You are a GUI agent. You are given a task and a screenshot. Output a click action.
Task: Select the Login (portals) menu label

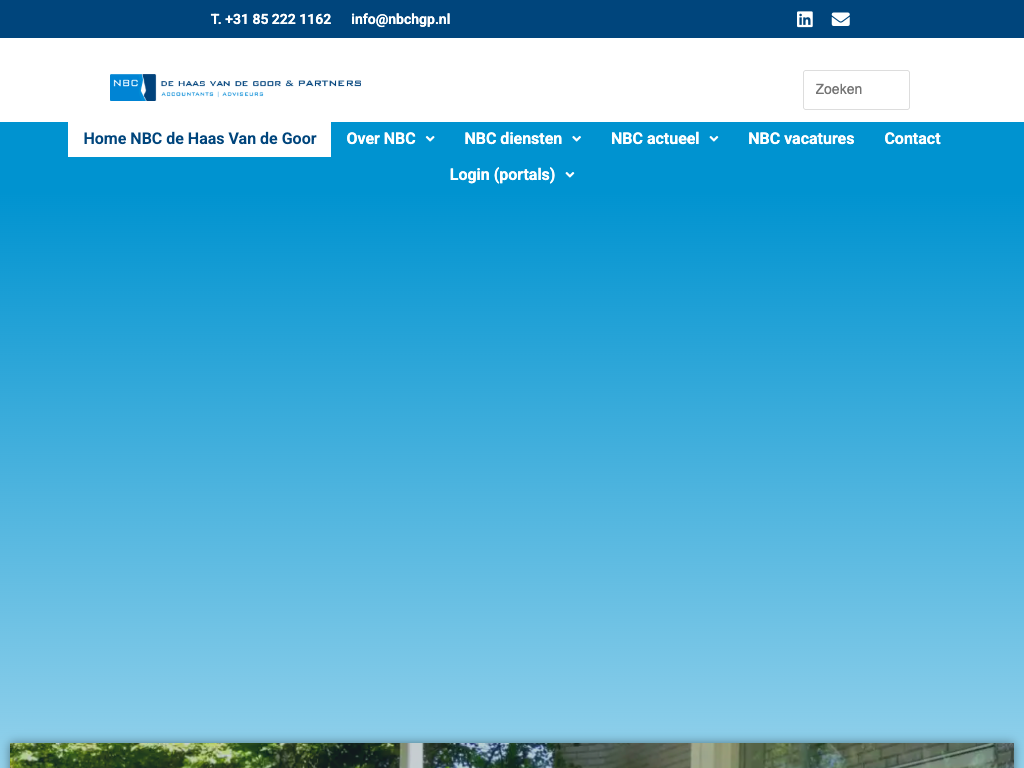502,175
